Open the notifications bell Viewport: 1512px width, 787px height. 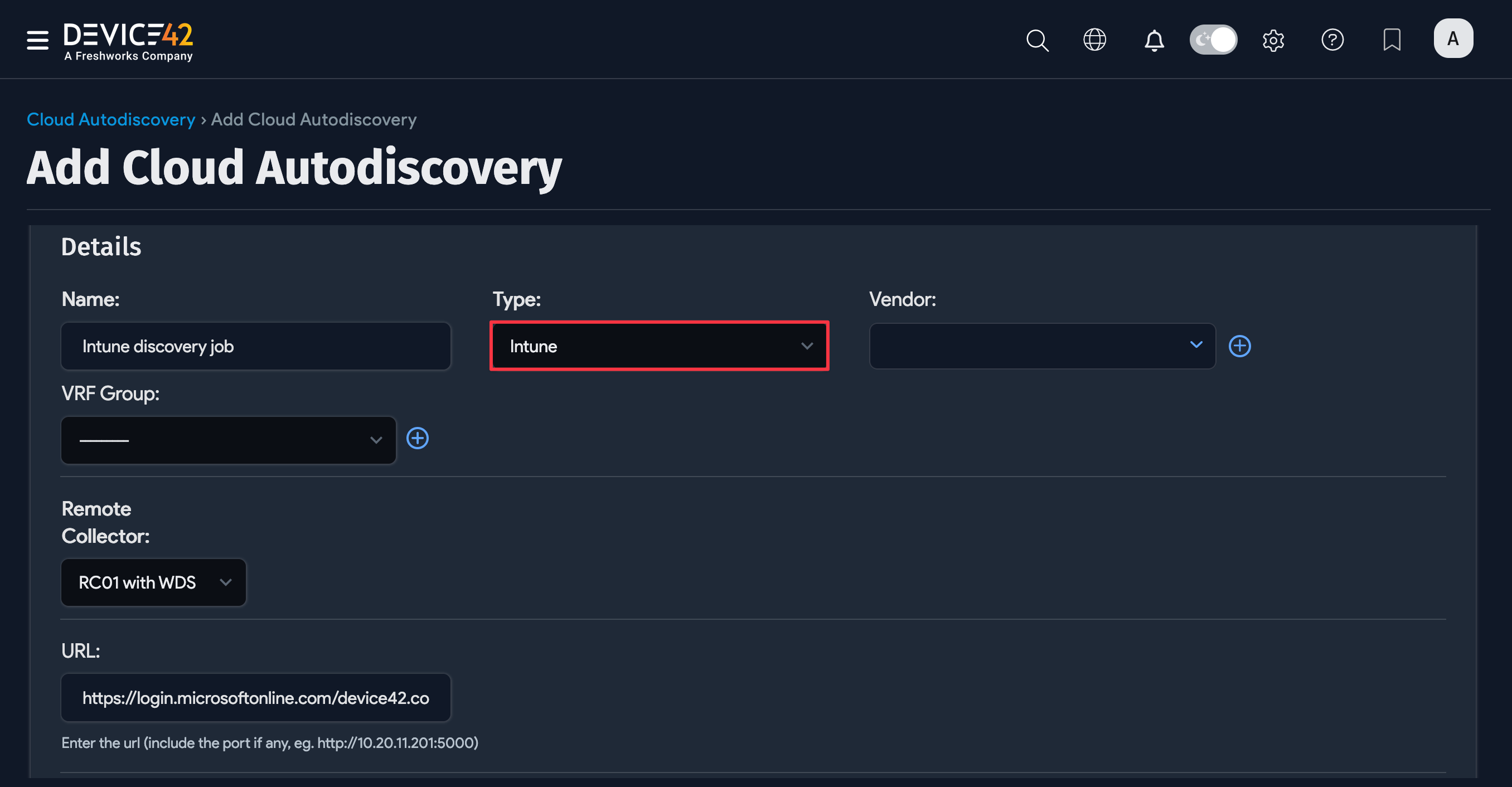tap(1154, 40)
